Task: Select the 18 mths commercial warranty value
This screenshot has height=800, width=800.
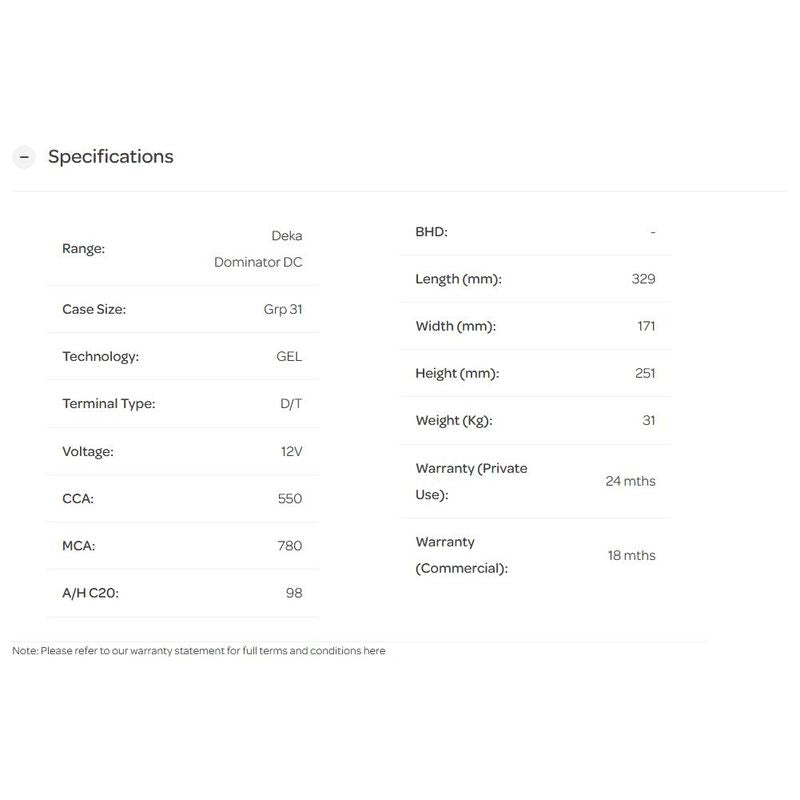Action: tap(632, 555)
